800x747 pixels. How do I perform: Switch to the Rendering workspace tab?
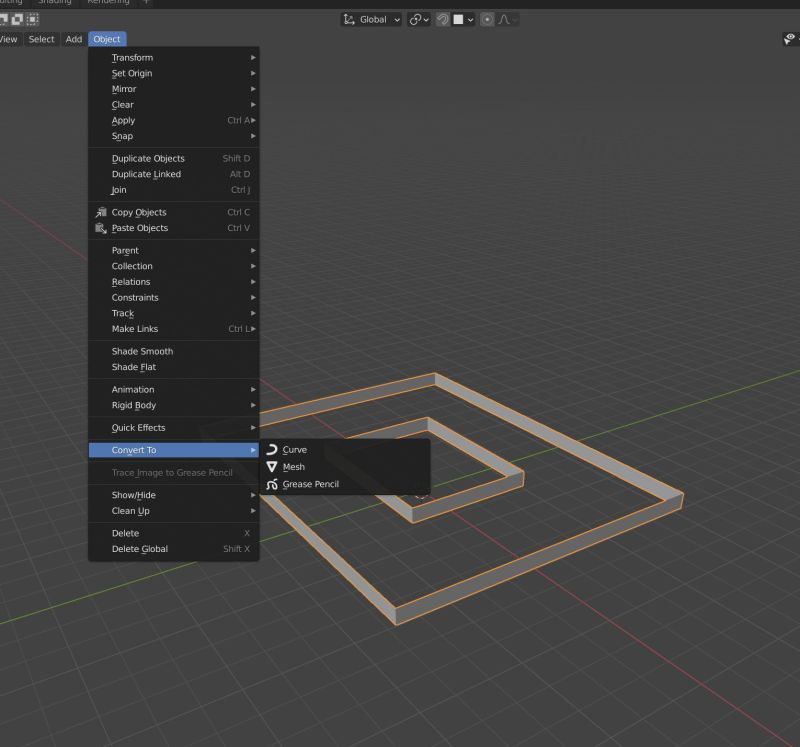(x=108, y=2)
